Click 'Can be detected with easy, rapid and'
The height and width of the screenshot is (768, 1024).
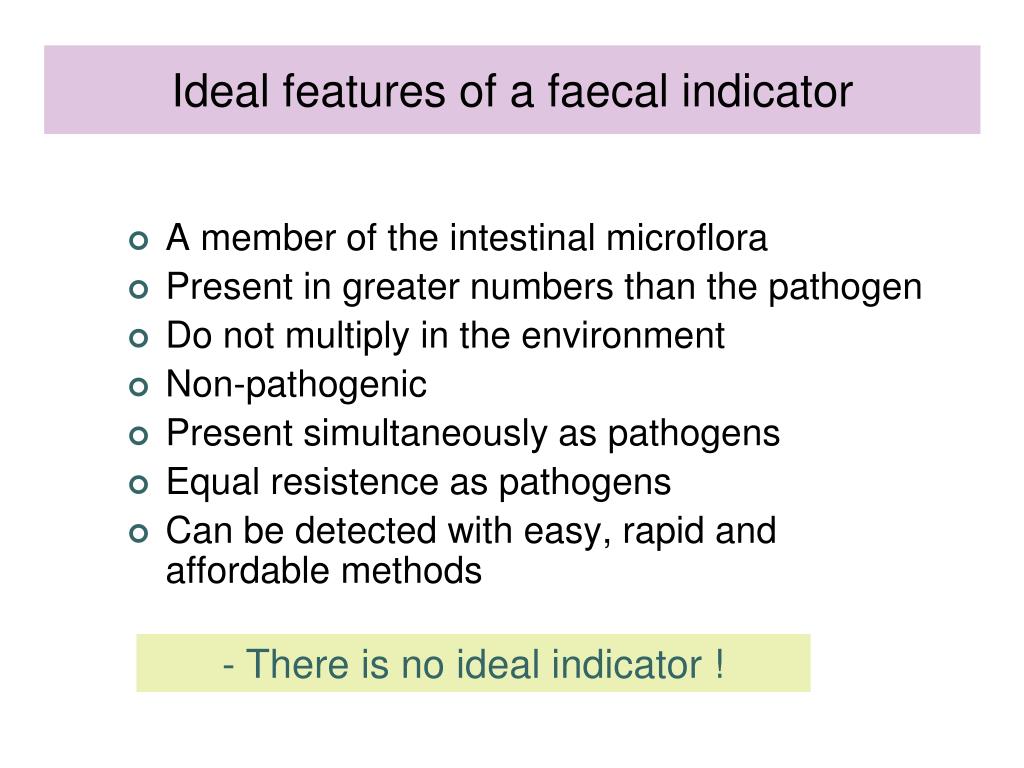pyautogui.click(x=471, y=531)
